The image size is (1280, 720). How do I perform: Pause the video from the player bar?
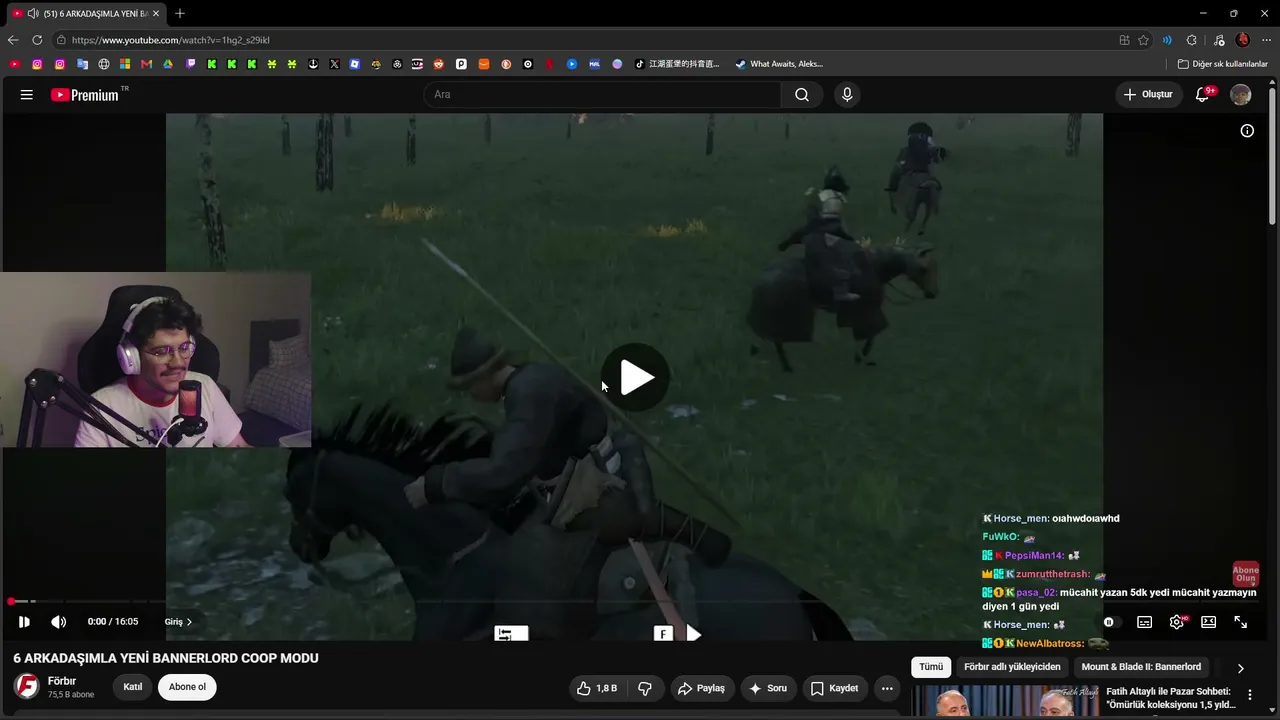tap(24, 622)
